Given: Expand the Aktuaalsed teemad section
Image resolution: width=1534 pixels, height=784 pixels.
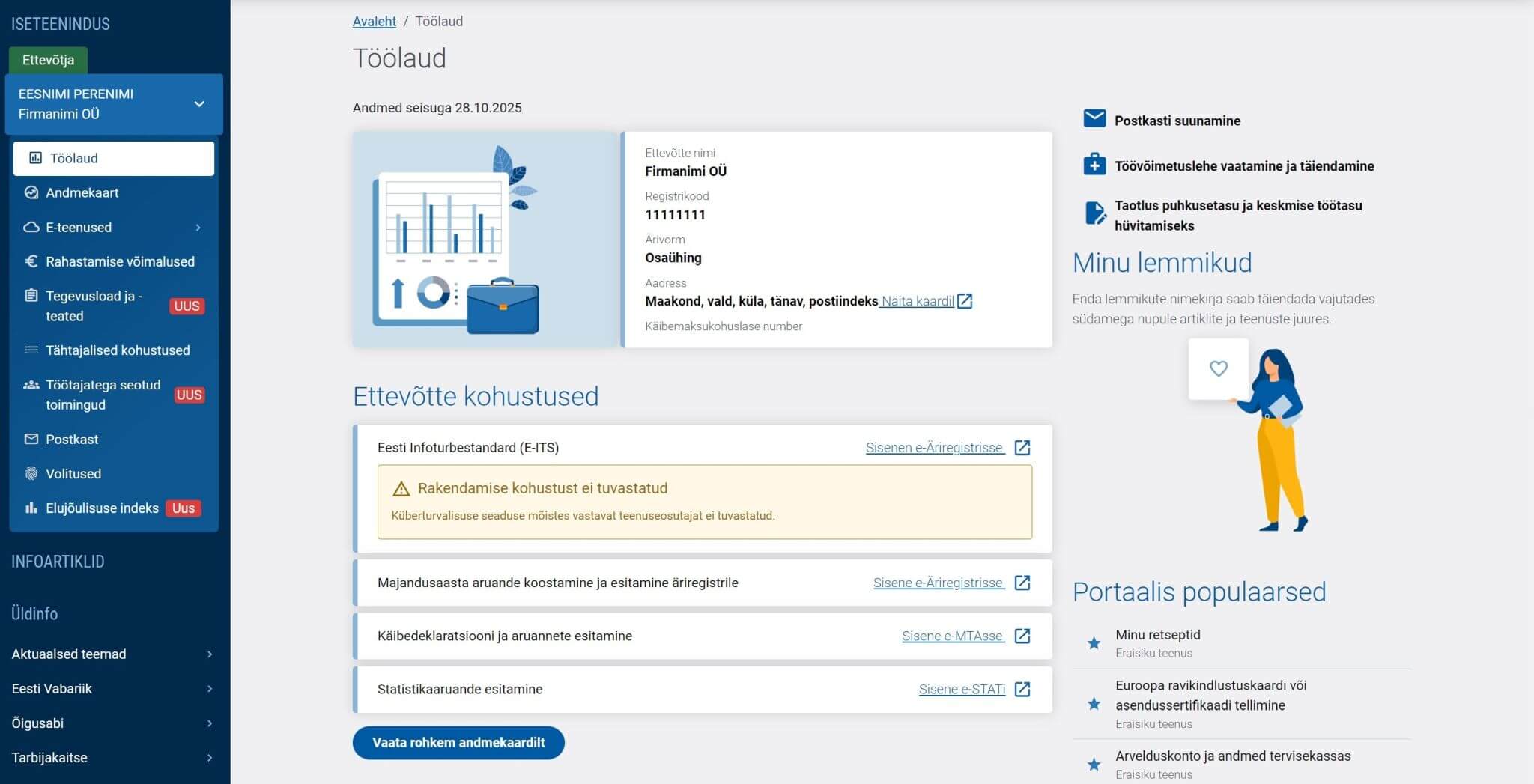Looking at the screenshot, I should tap(209, 654).
